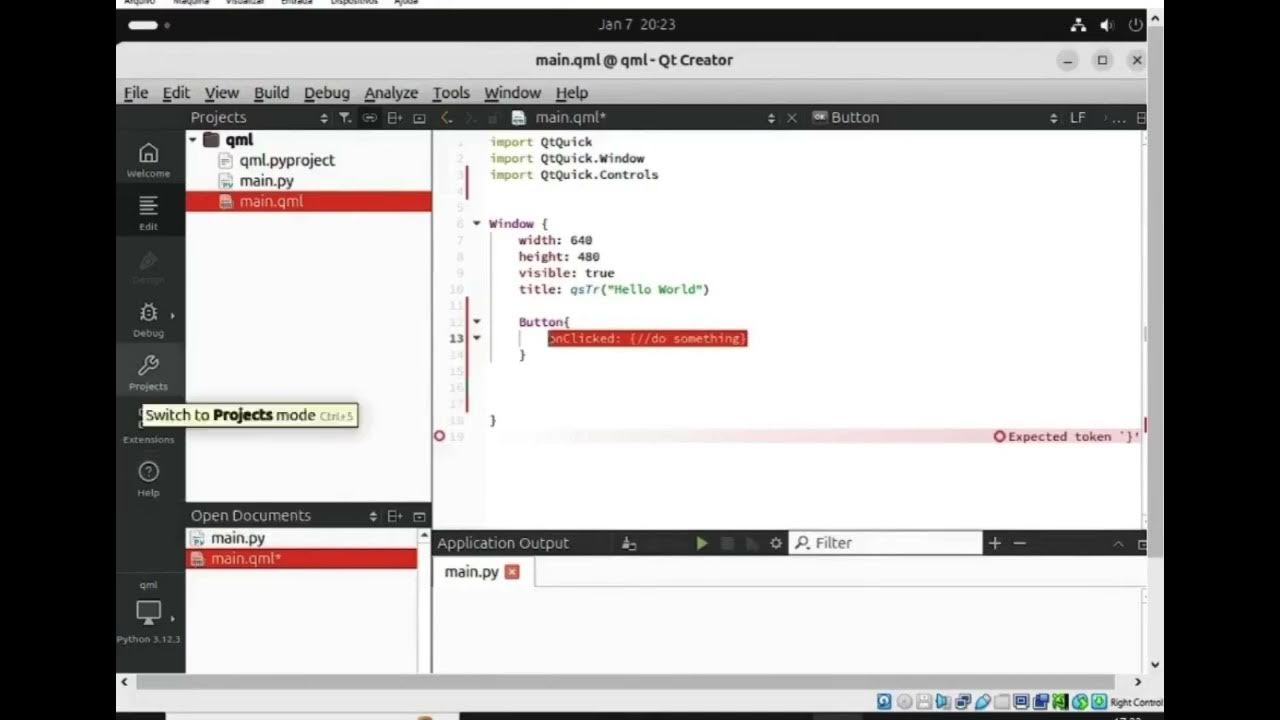Click the editor vertical scrollbar
Image resolution: width=1280 pixels, height=720 pixels.
(x=1147, y=330)
